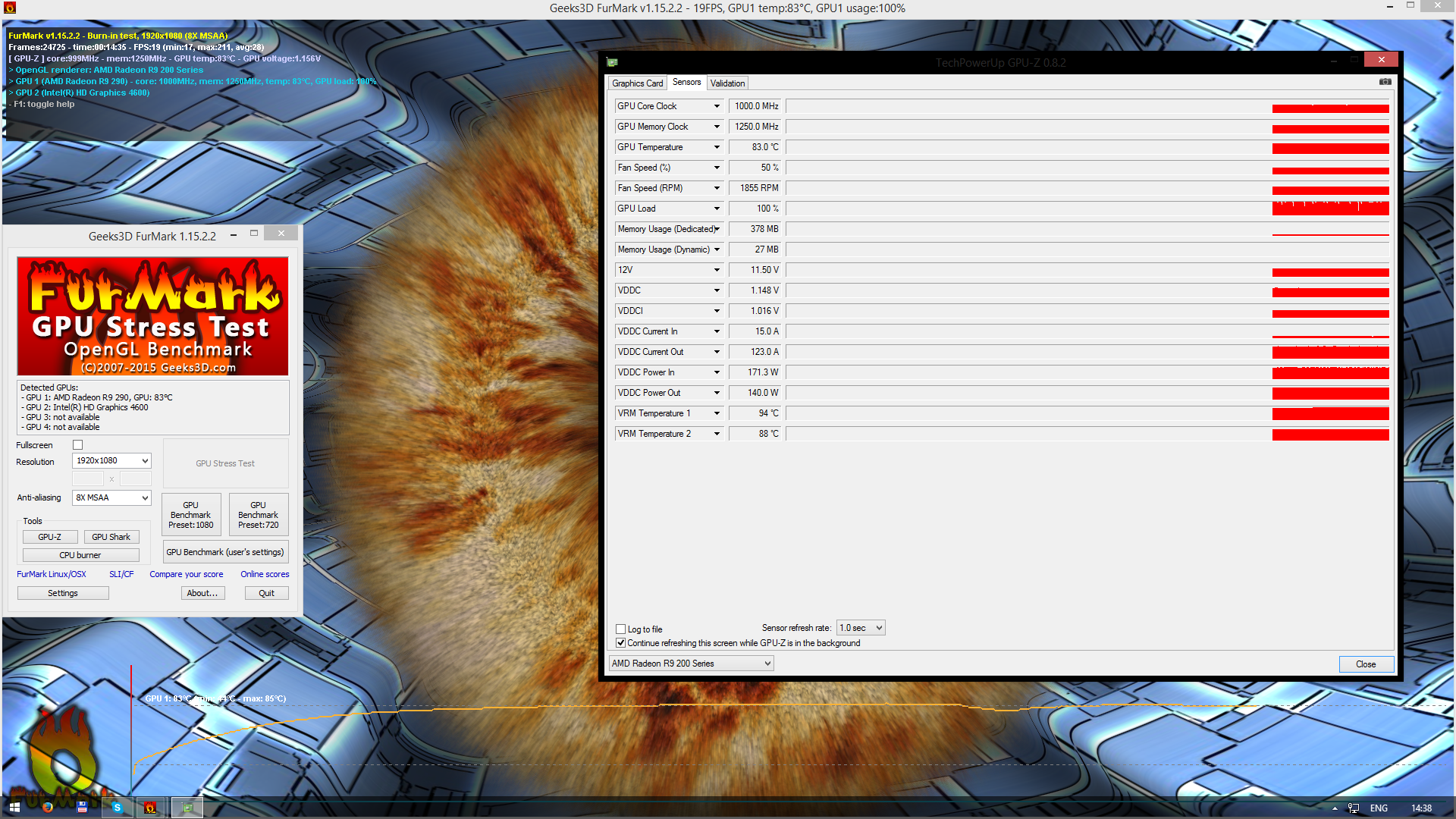1456x819 pixels.
Task: Enable Log to file checkbox
Action: (621, 629)
